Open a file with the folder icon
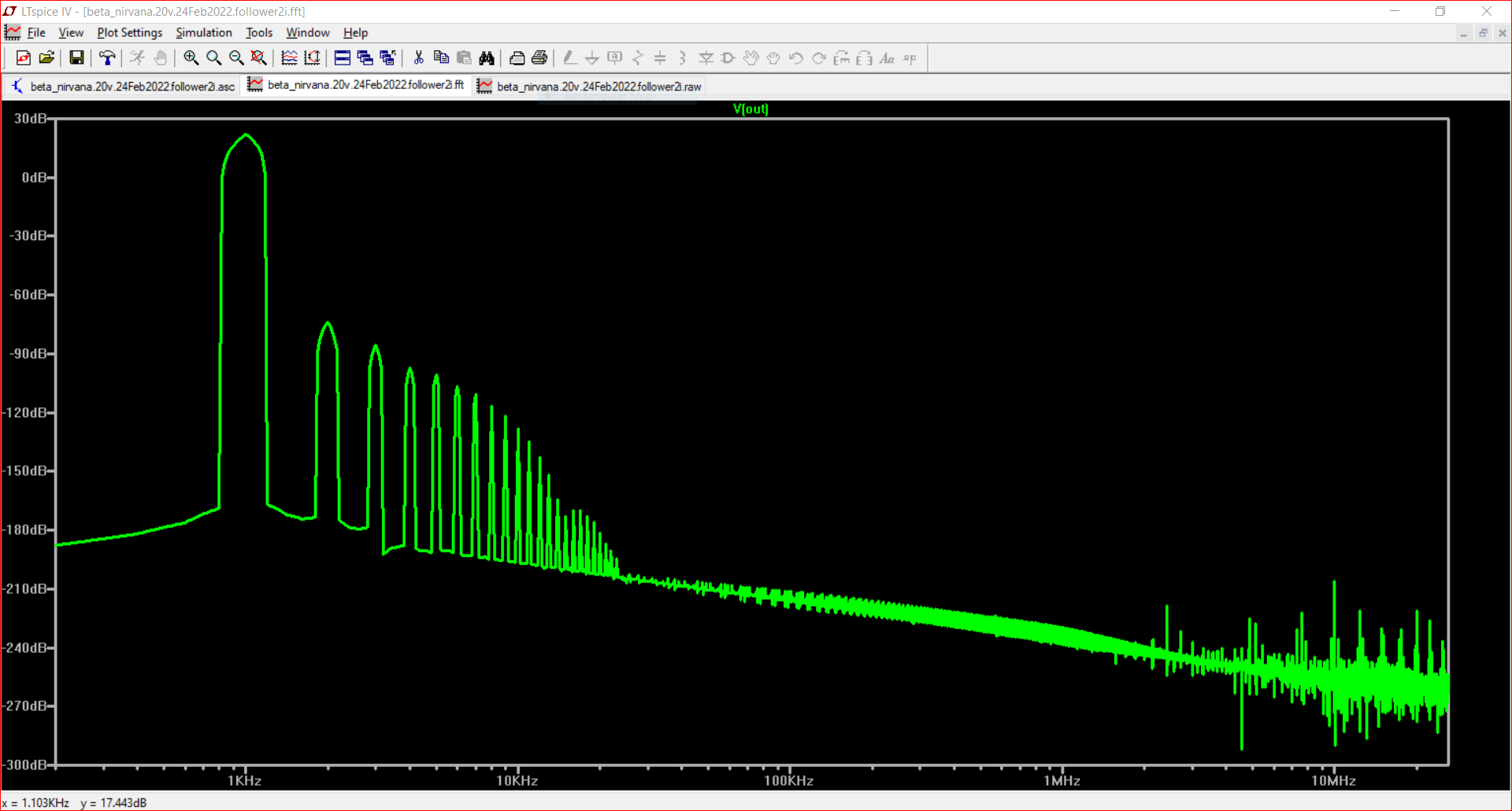 tap(46, 57)
